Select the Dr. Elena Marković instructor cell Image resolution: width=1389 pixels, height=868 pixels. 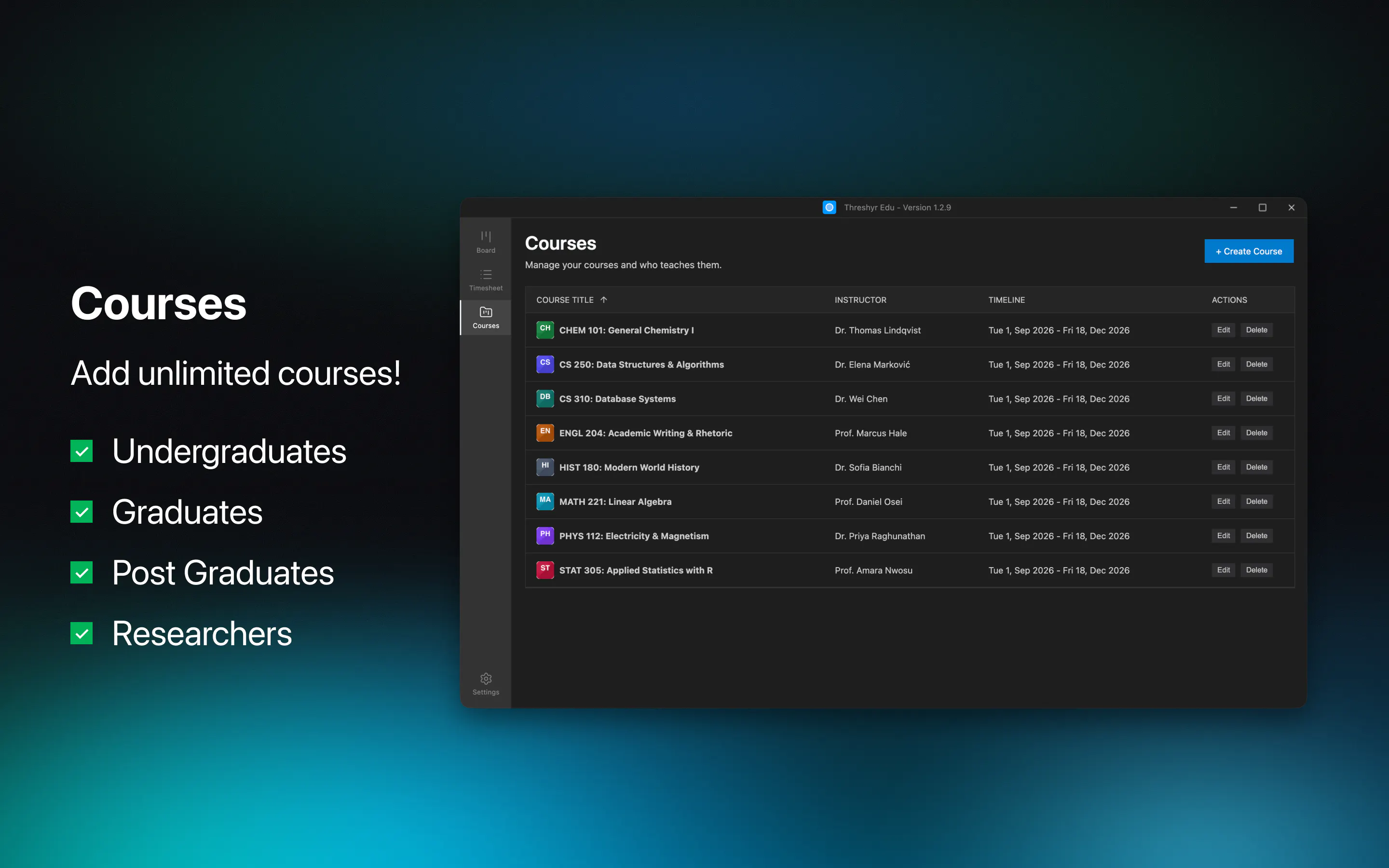pos(872,365)
